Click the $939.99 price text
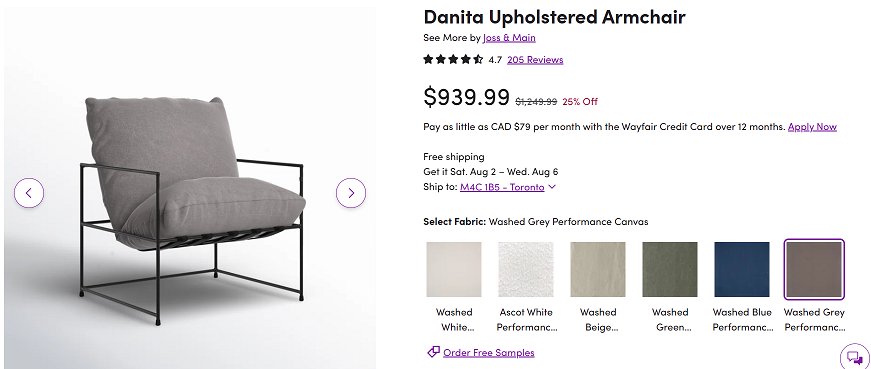 467,97
